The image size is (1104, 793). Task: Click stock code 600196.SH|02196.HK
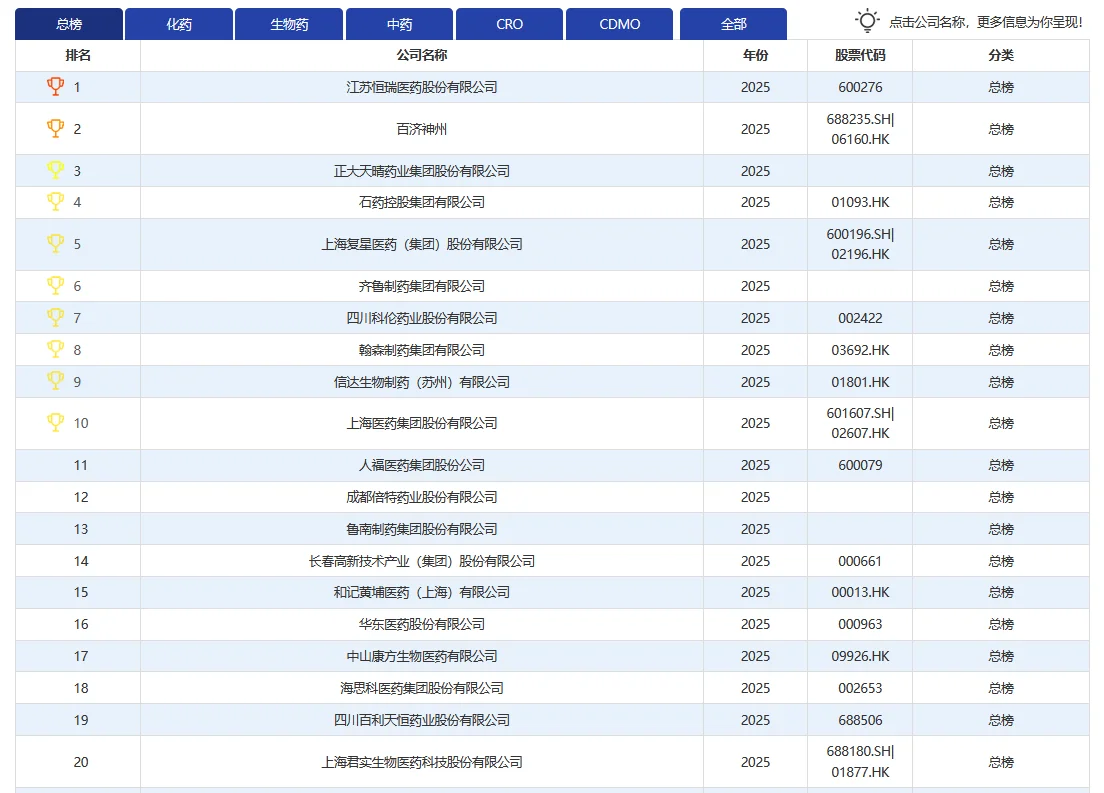(x=860, y=244)
